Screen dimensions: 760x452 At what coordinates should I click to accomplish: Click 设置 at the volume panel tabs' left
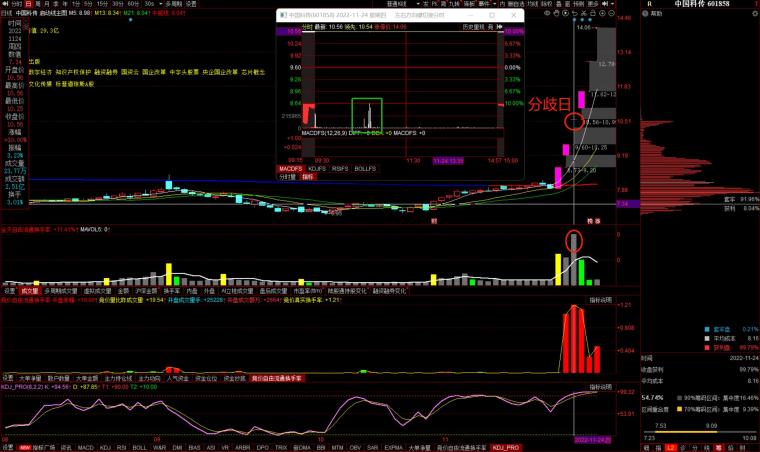click(x=9, y=291)
